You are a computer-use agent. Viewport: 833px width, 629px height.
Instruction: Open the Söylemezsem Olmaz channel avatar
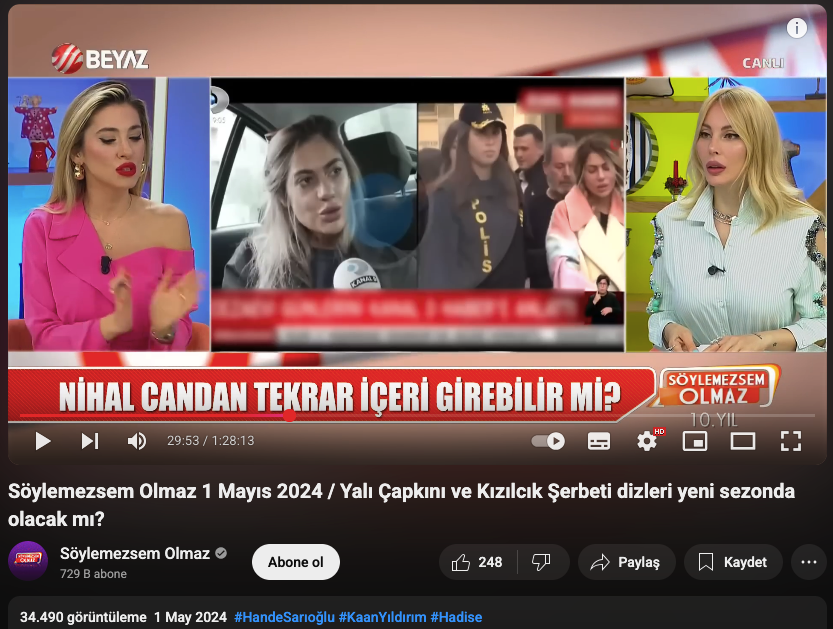coord(28,562)
